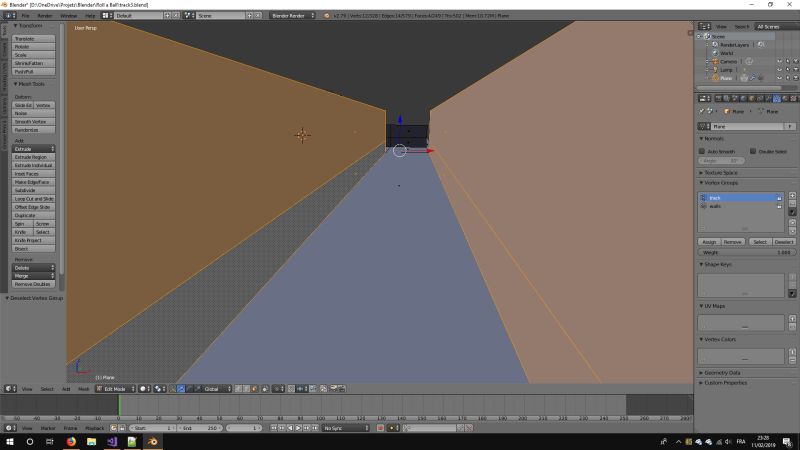Open the pivot point selector icon
The height and width of the screenshot is (450, 800).
point(159,389)
